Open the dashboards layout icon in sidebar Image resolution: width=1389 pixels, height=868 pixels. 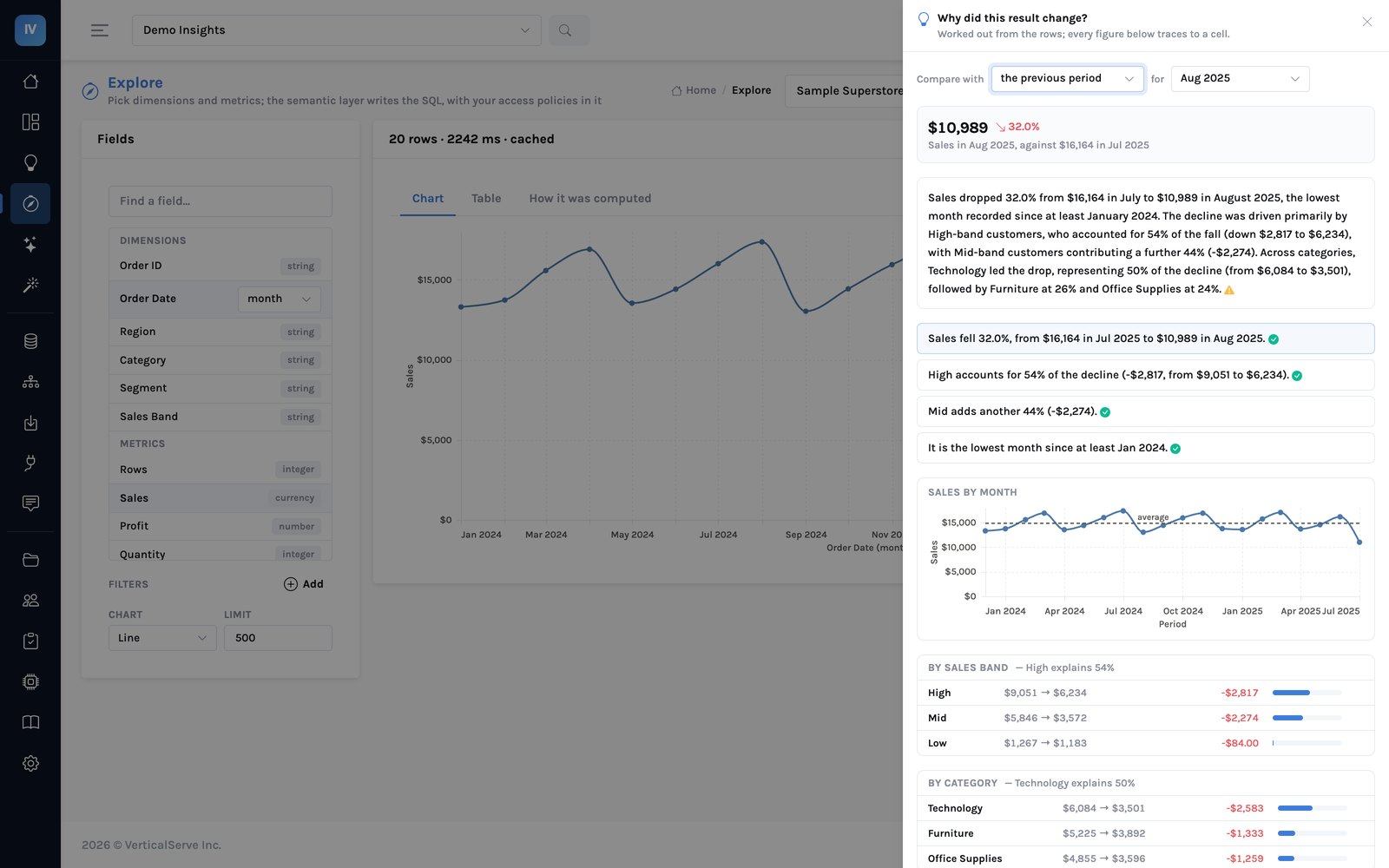30,122
